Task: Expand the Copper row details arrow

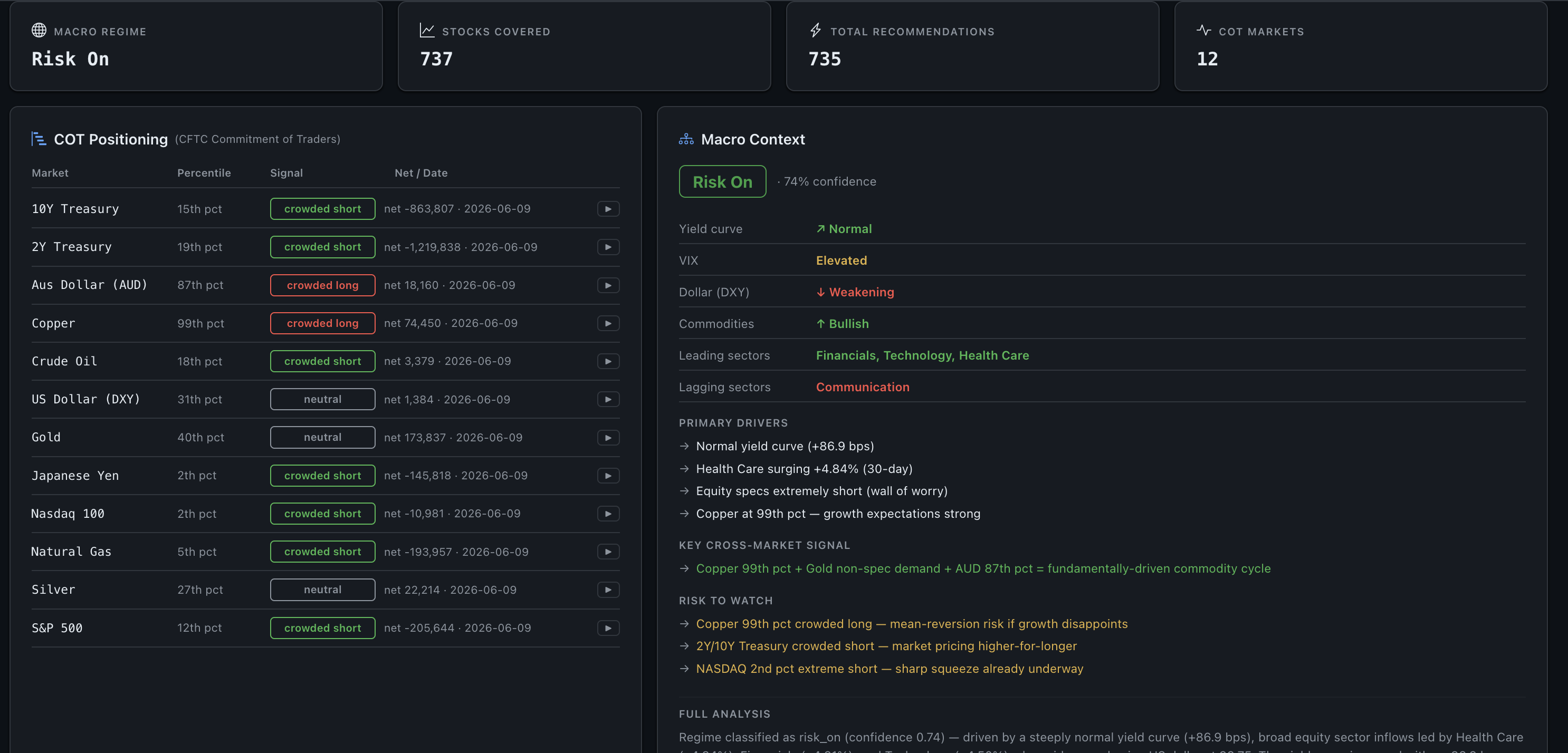Action: pos(608,324)
